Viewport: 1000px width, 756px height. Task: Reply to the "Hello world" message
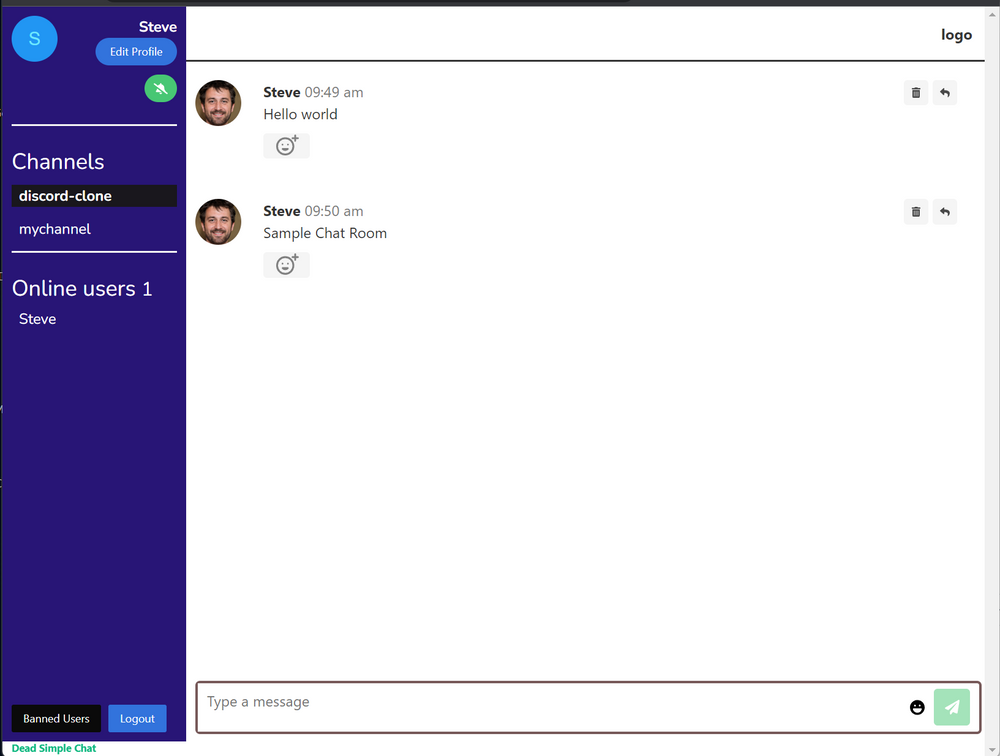point(944,92)
